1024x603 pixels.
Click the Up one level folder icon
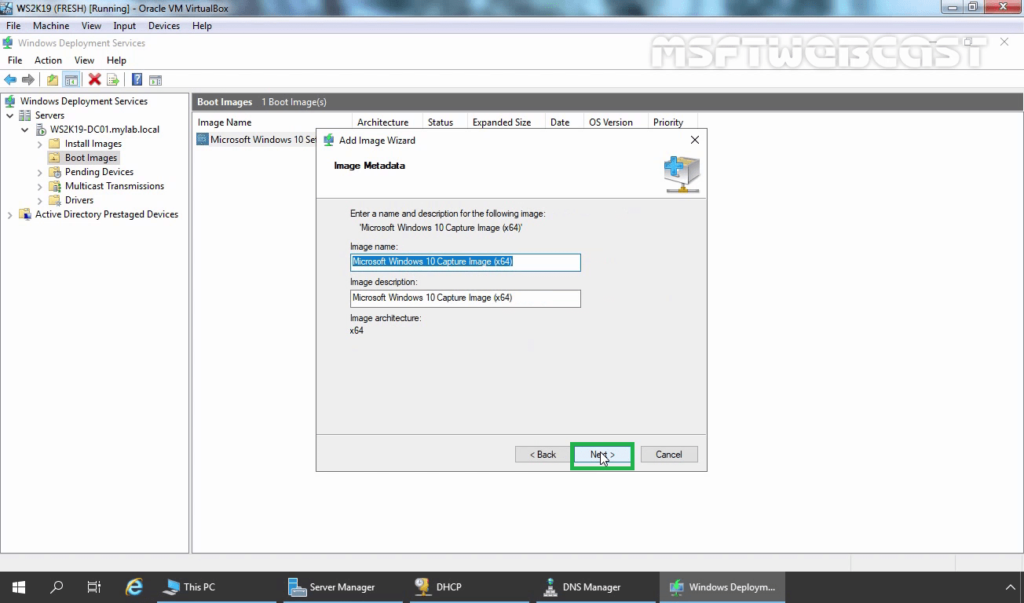[x=52, y=80]
